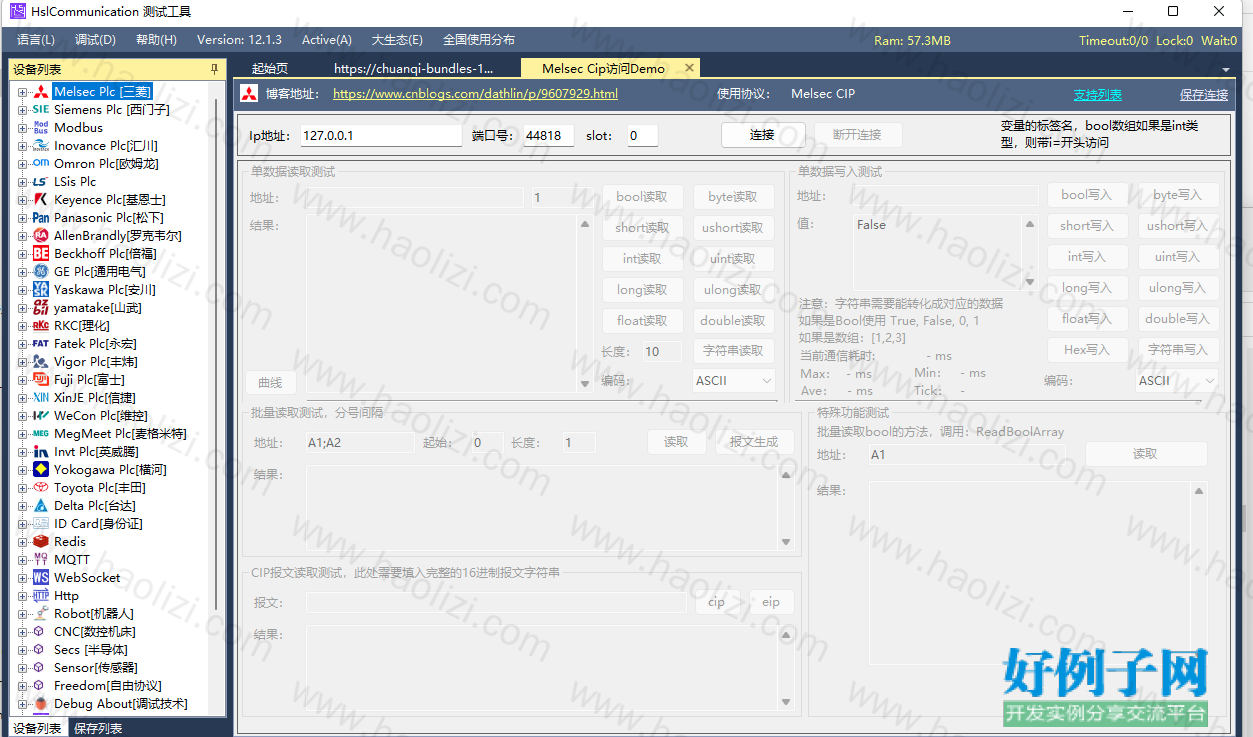
Task: Click the RKC icon in the device list
Action: click(x=41, y=326)
